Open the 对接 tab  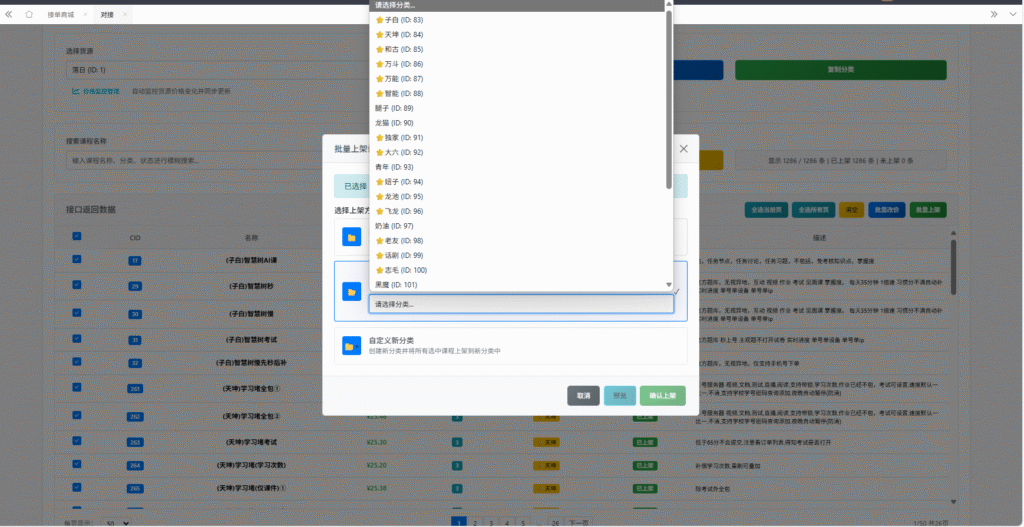point(107,15)
